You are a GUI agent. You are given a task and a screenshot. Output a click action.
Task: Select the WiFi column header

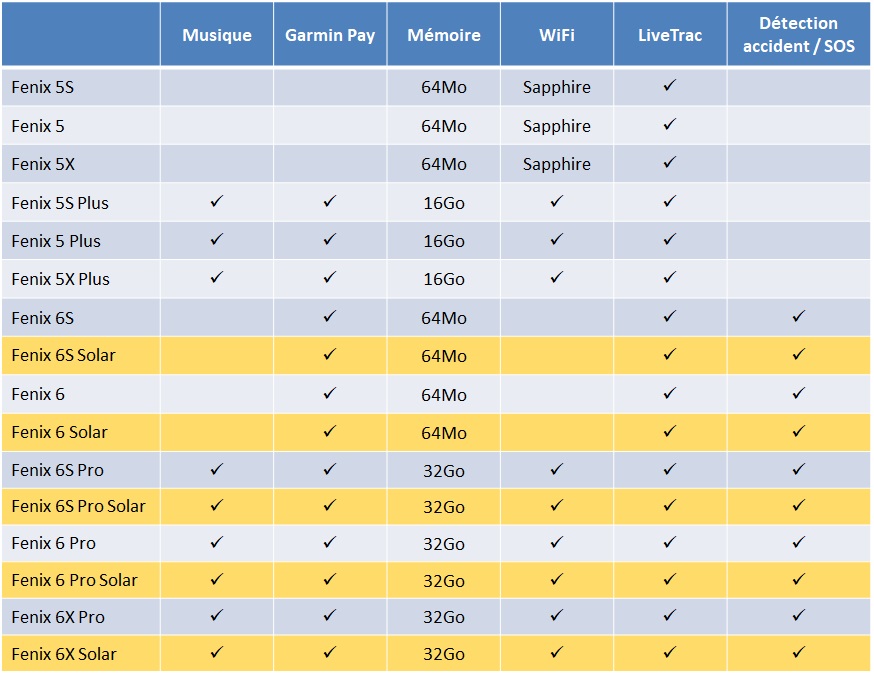pyautogui.click(x=556, y=35)
